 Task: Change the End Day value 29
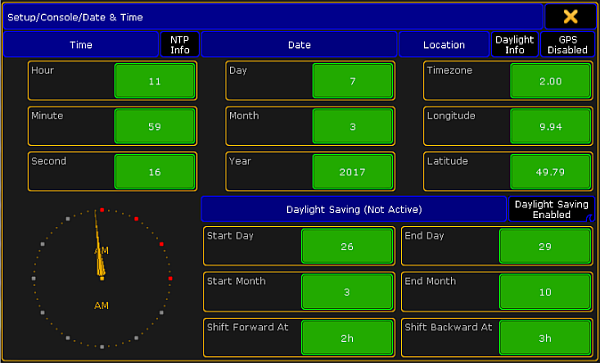(545, 246)
